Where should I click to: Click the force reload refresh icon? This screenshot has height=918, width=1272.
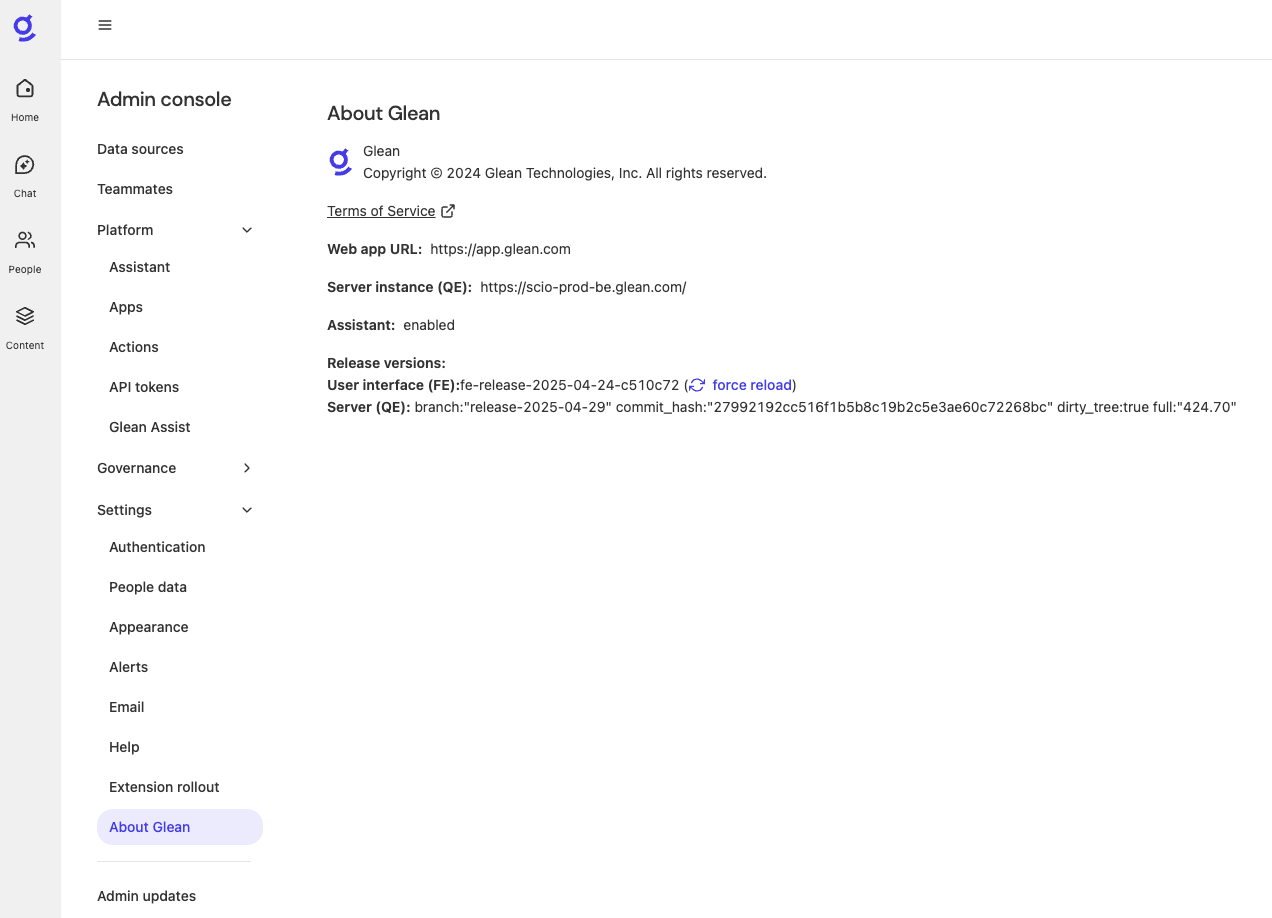[697, 385]
